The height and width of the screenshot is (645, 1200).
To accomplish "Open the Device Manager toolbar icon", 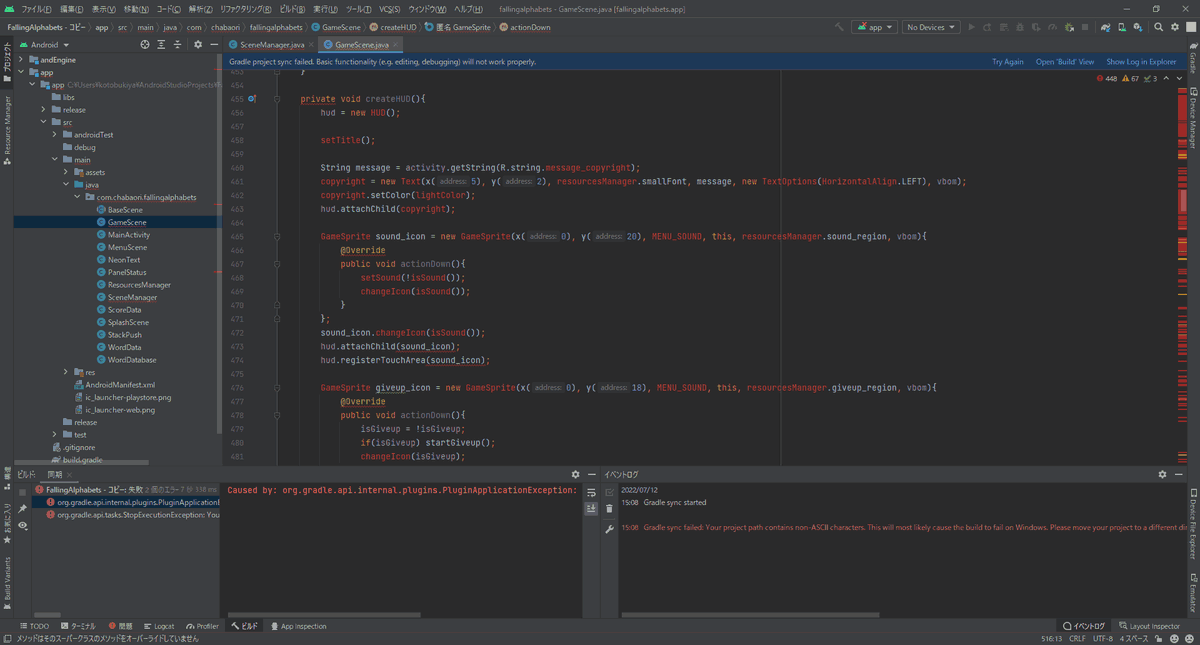I will click(x=1122, y=27).
